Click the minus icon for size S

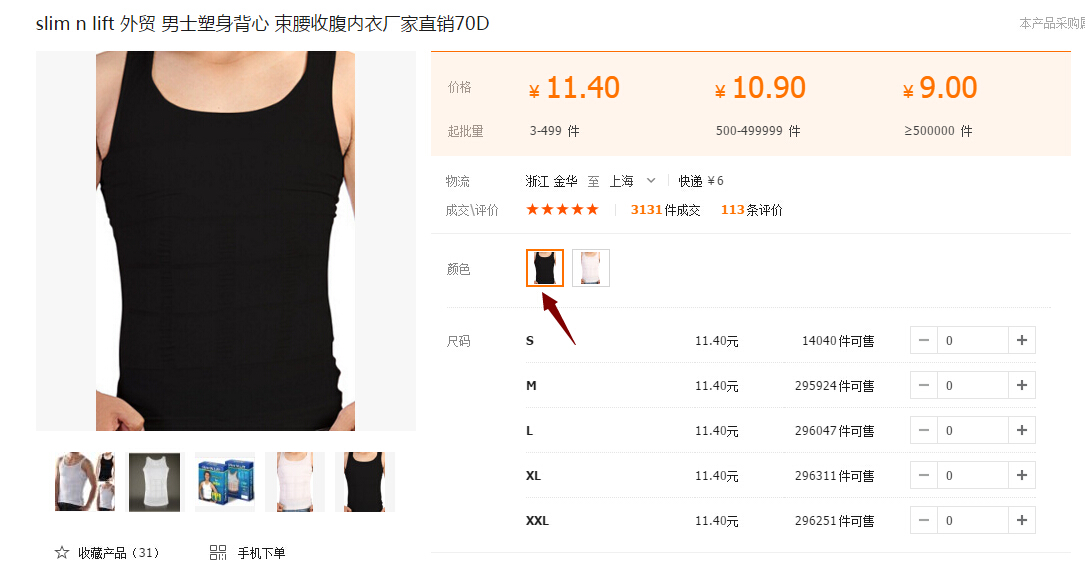(x=924, y=340)
